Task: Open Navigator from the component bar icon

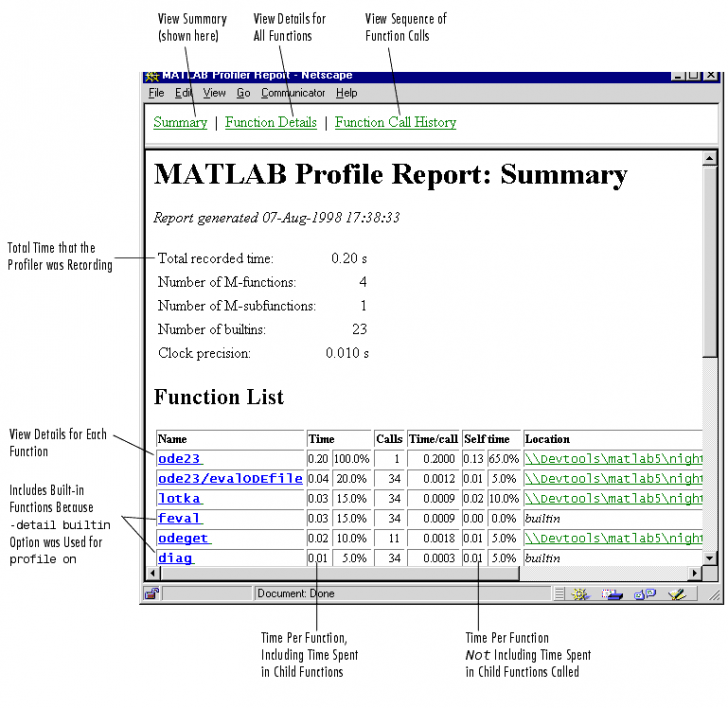Action: click(582, 593)
